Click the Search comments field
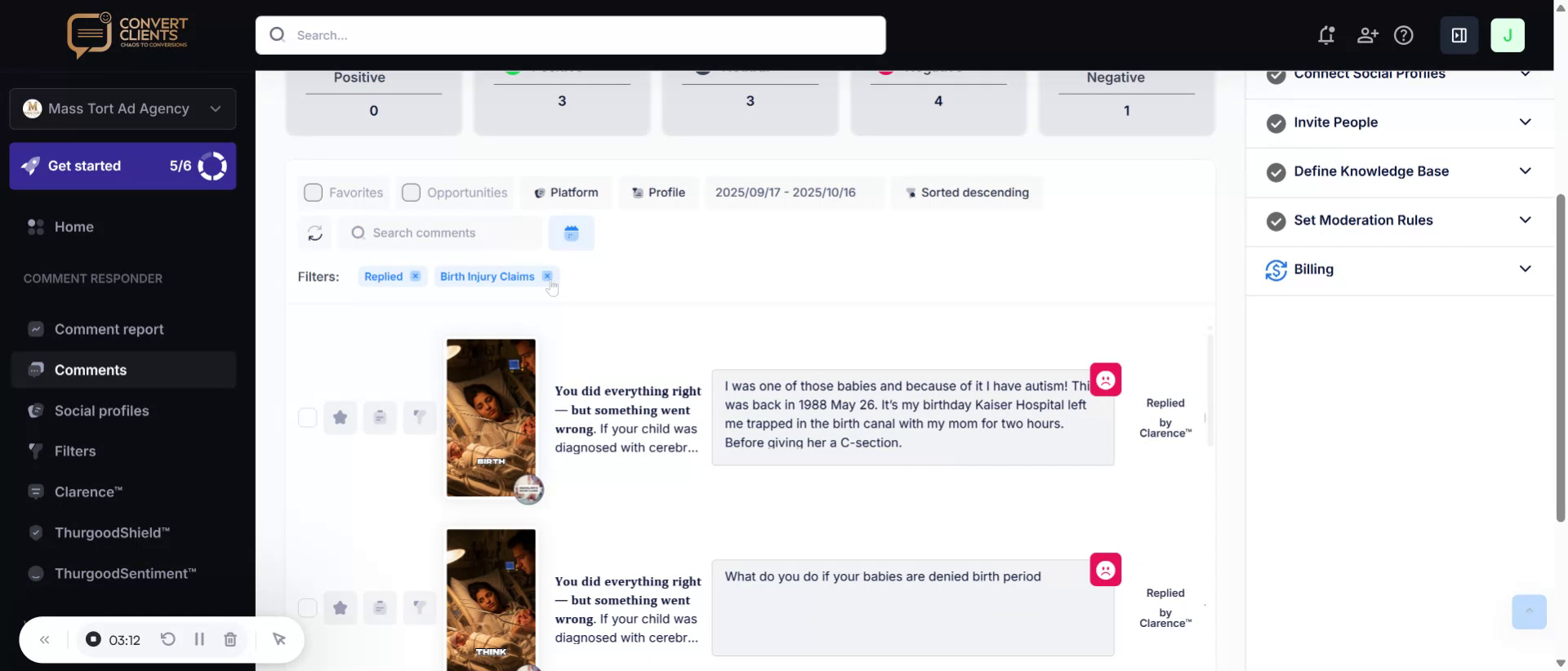The width and height of the screenshot is (1568, 671). [440, 233]
